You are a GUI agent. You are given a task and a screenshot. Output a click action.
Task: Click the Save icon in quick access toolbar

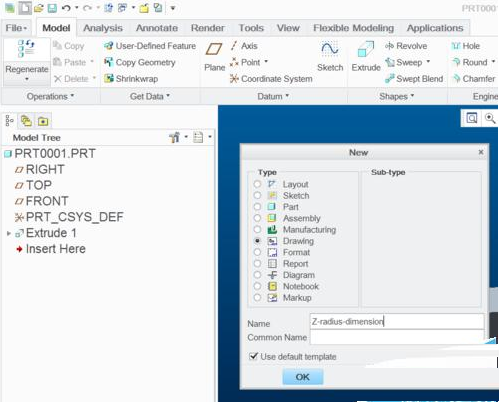[52, 8]
